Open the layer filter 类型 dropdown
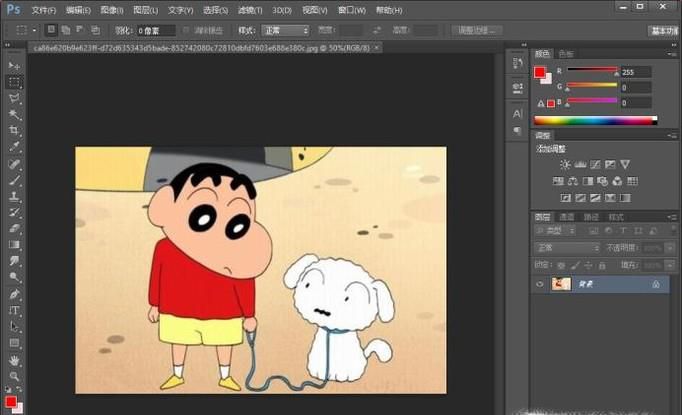The height and width of the screenshot is (415, 682). 555,231
